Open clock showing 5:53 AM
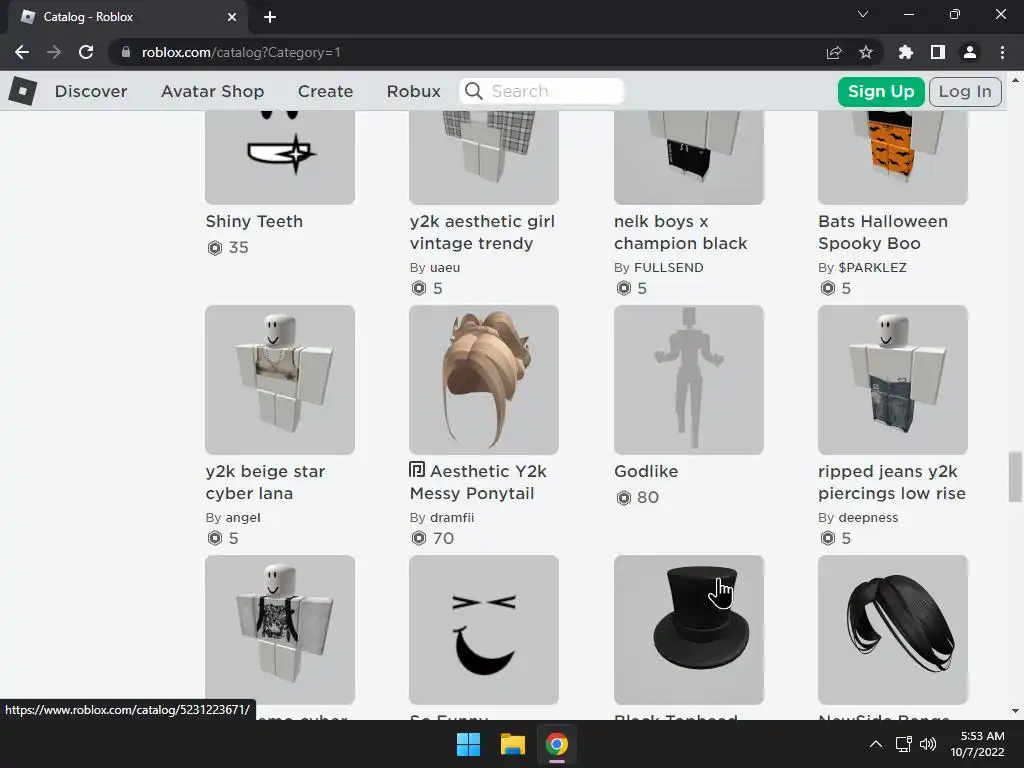This screenshot has height=768, width=1024. click(978, 744)
